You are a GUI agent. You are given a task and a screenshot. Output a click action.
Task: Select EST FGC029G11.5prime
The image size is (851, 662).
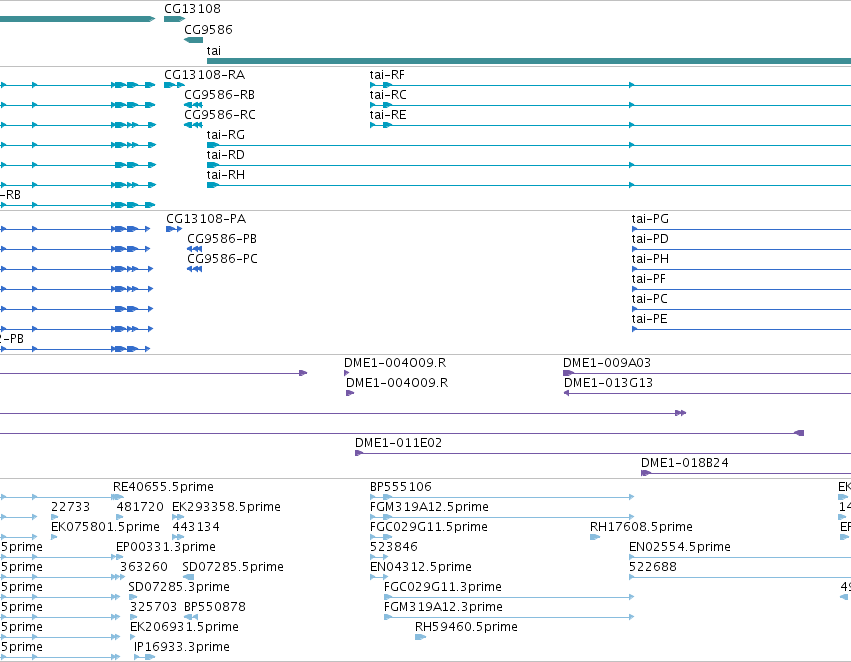coord(428,527)
